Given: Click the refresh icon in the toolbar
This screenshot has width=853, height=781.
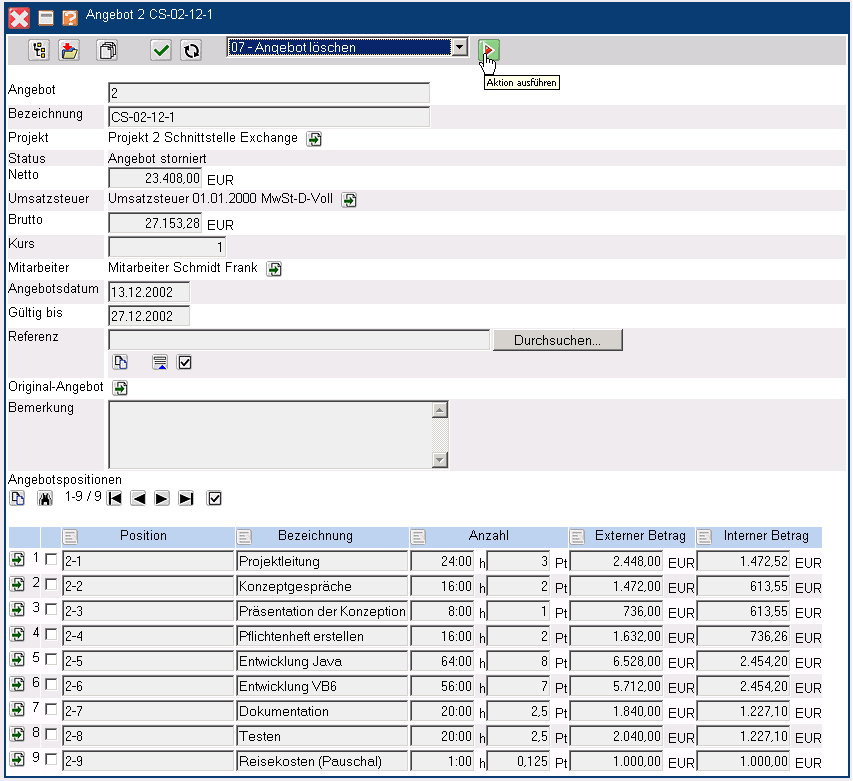Looking at the screenshot, I should point(191,51).
